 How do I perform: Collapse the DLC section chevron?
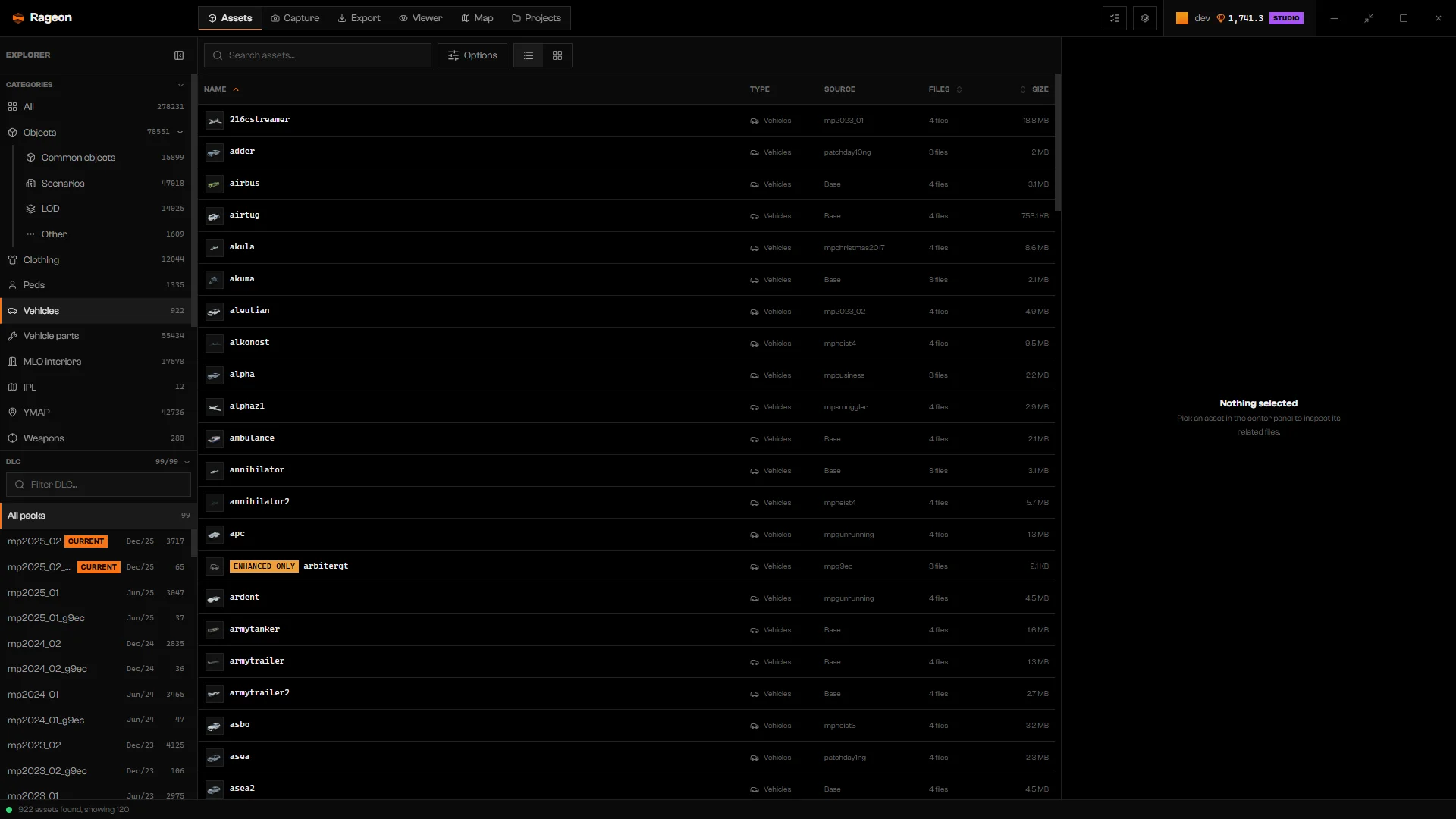(x=187, y=462)
